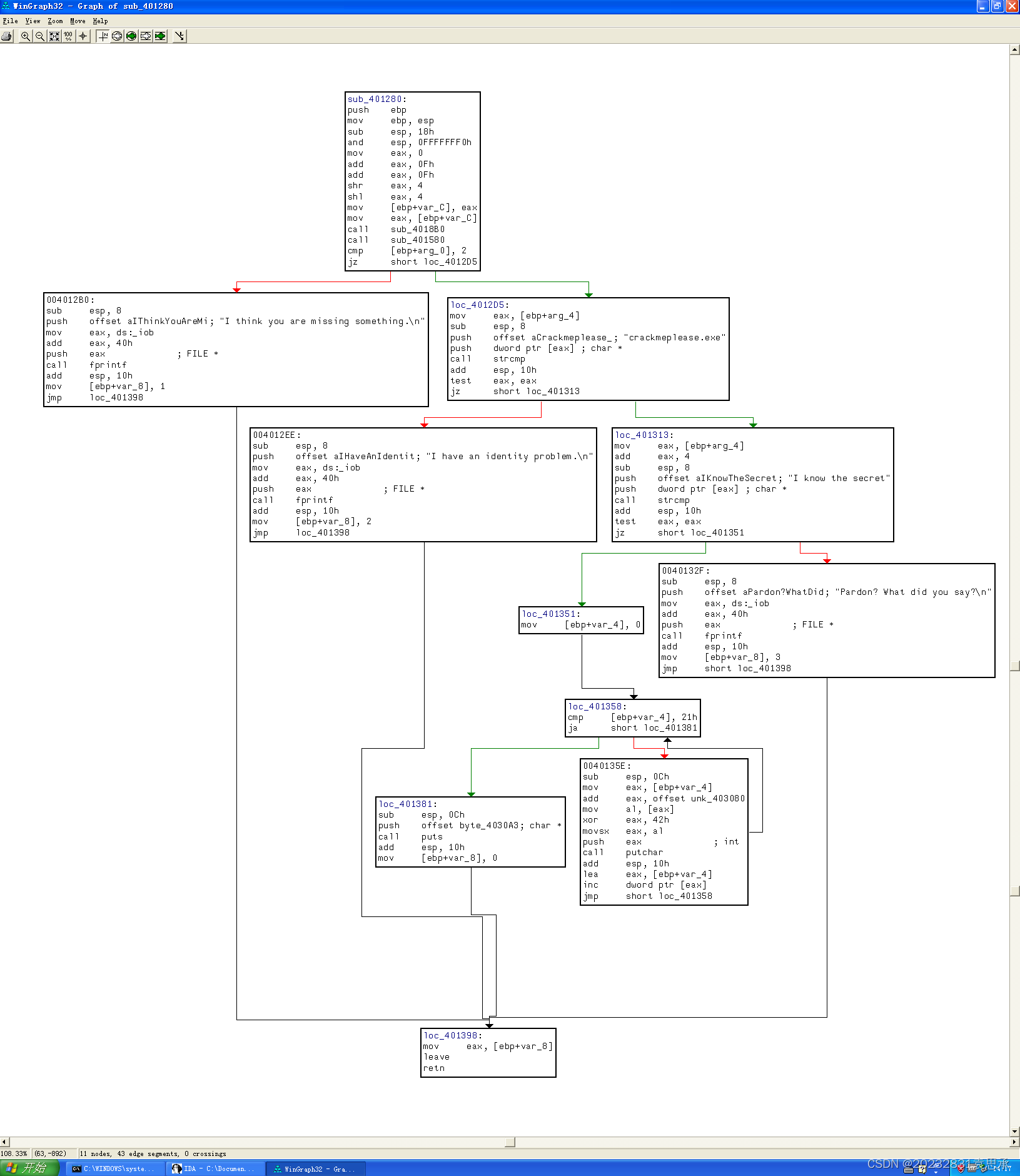Click node label loc_401381
This screenshot has width=1020, height=1176.
coord(407,804)
